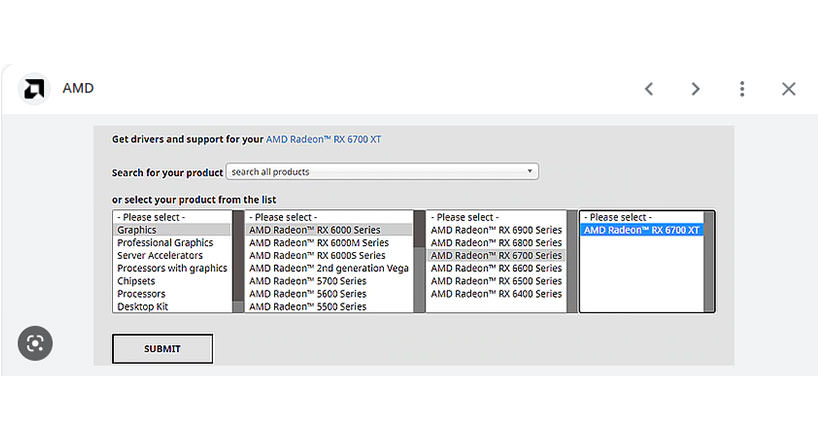Screen dimensions: 818x440
Task: Select AMD Radeon RX 6700 Series
Action: pos(496,255)
